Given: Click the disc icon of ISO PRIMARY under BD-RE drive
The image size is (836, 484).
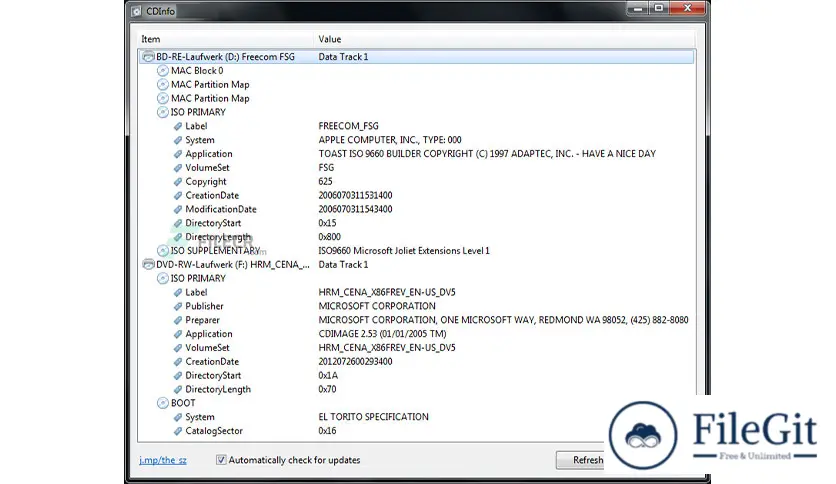Looking at the screenshot, I should tap(163, 112).
